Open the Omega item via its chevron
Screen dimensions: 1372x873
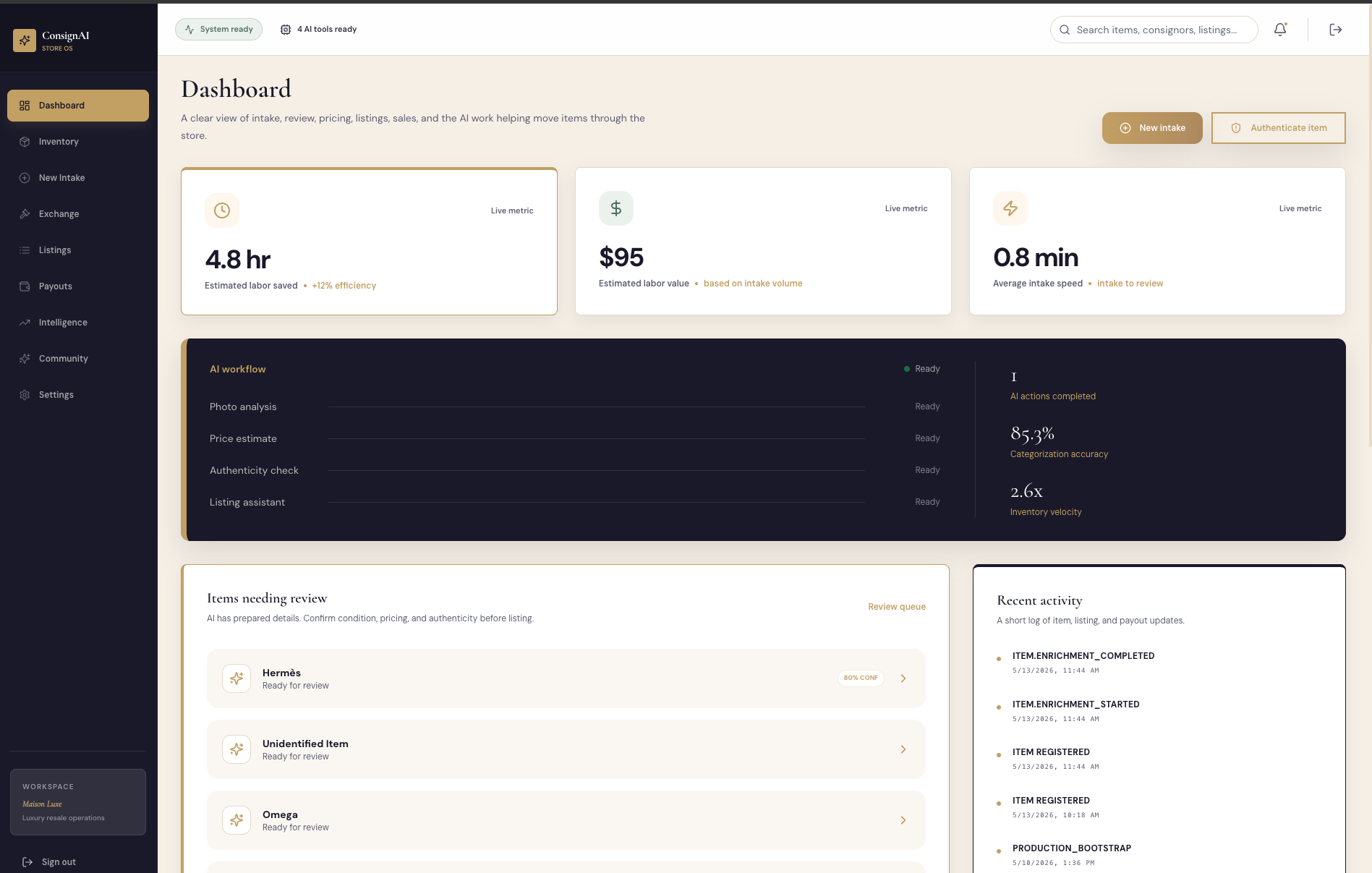[x=903, y=820]
